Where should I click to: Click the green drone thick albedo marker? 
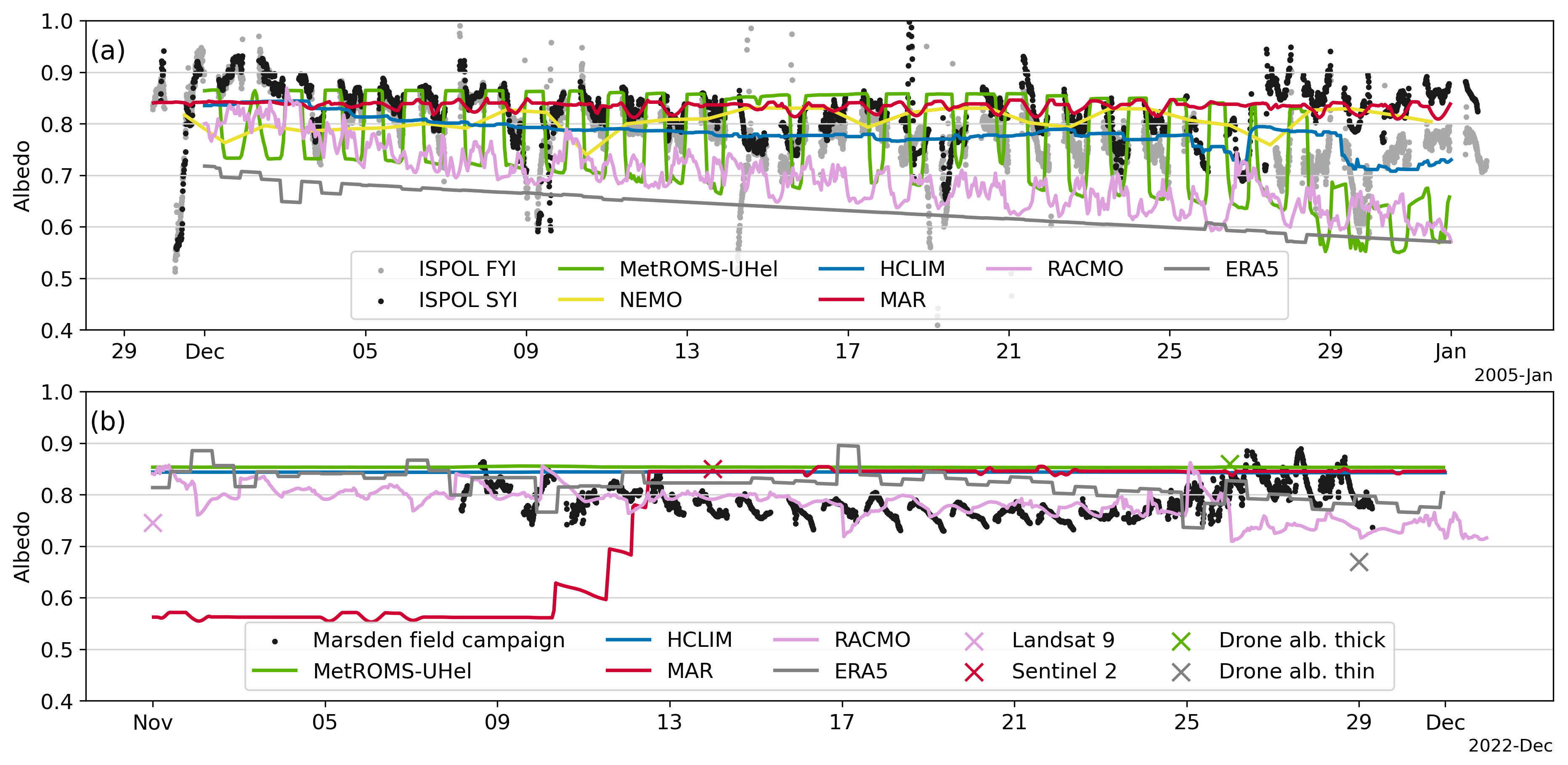coord(1230,464)
